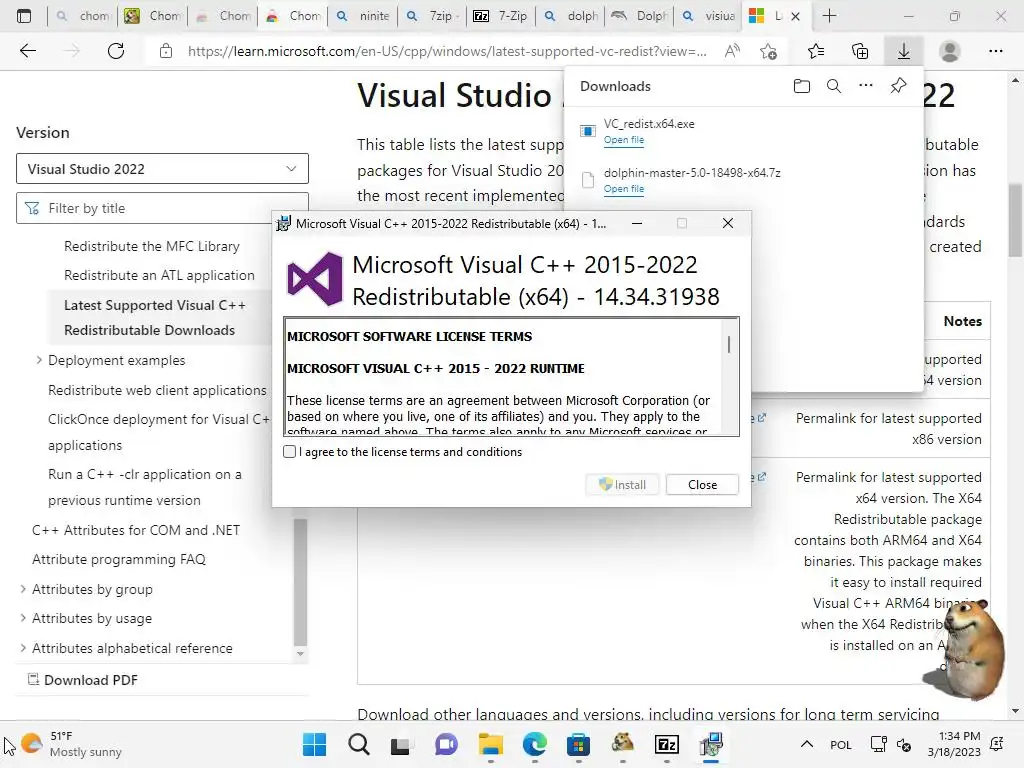This screenshot has height=768, width=1024.
Task: Expand Attributes by group node
Action: click(x=23, y=589)
